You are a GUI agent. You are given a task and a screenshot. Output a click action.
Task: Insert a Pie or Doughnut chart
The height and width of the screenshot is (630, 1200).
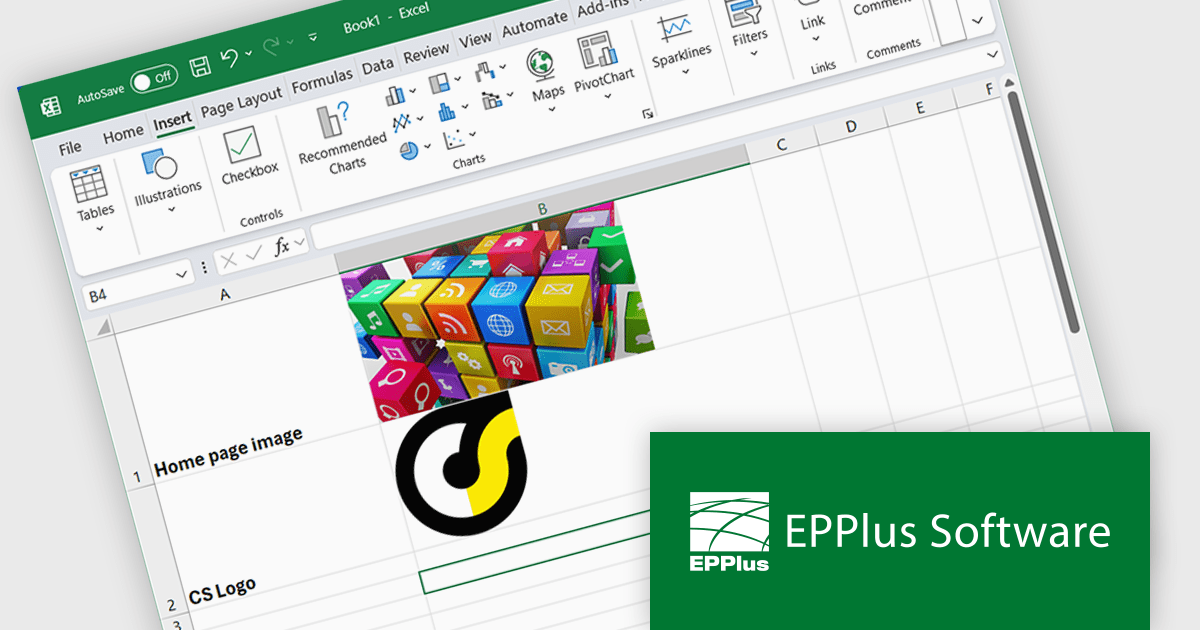(408, 150)
